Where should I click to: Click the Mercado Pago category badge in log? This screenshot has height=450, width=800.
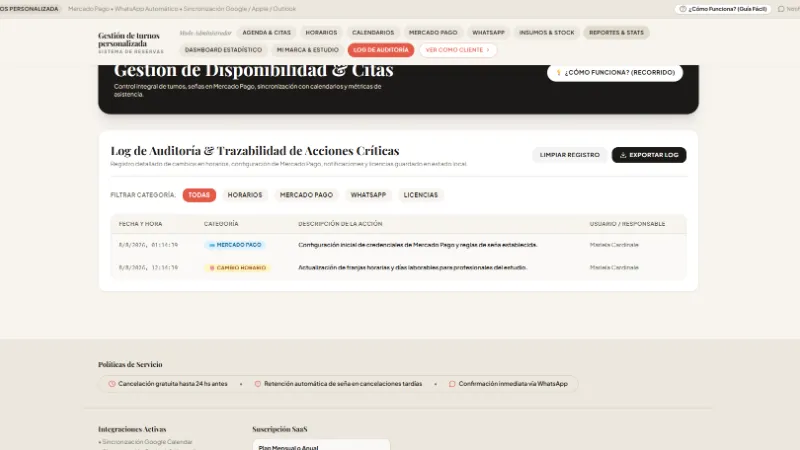point(235,245)
